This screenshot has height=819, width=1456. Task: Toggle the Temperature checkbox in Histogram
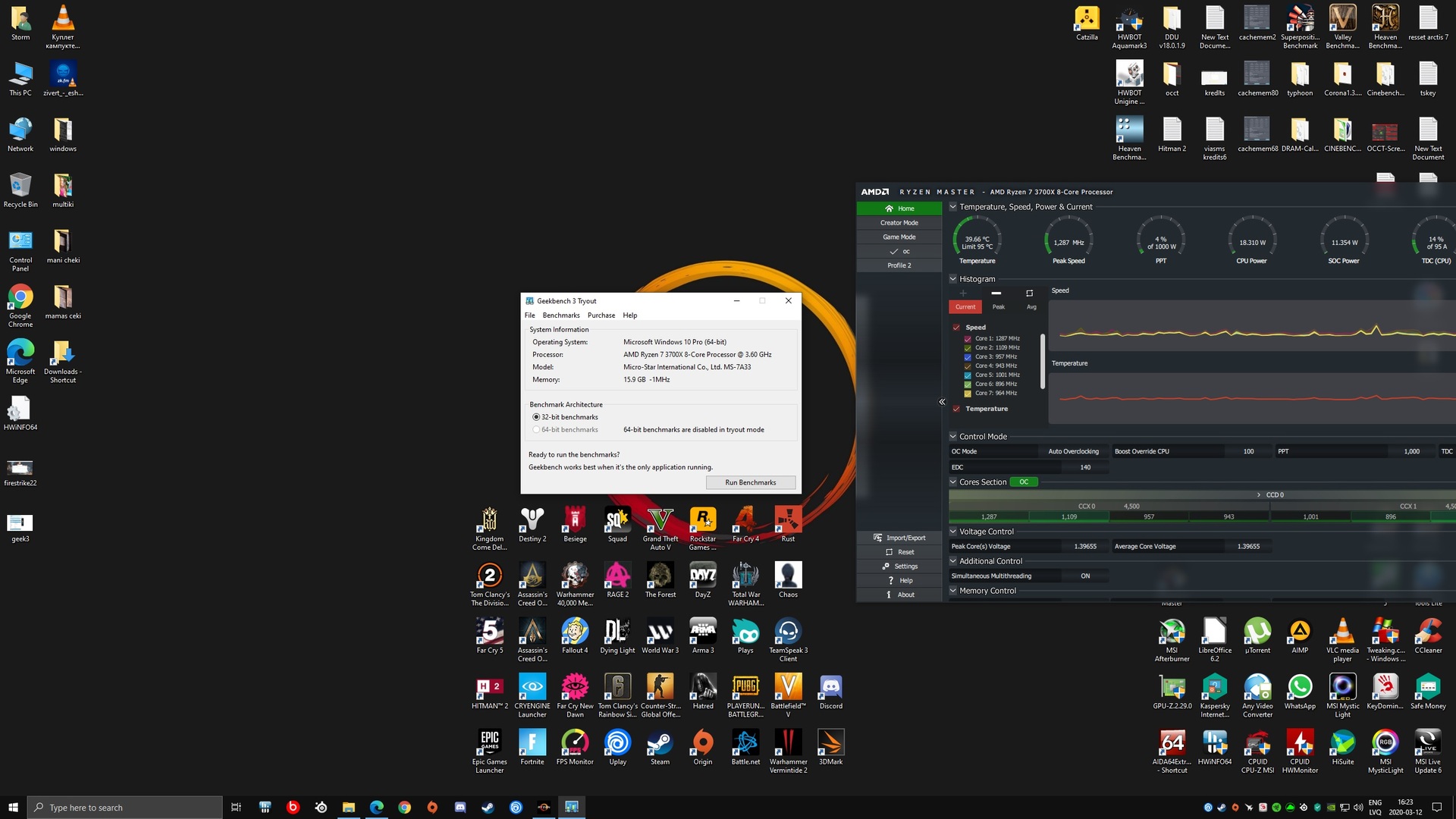956,409
